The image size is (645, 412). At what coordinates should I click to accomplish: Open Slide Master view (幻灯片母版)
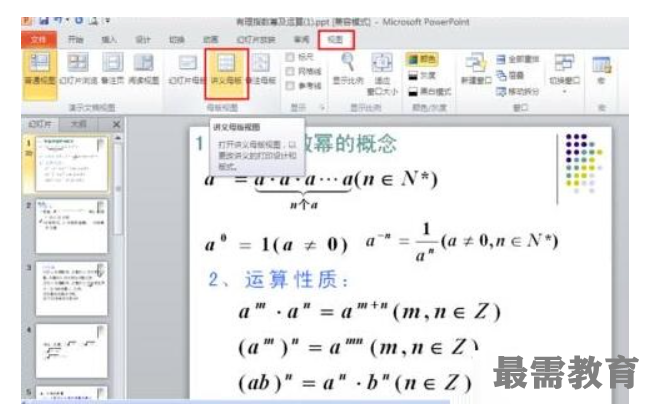[186, 69]
